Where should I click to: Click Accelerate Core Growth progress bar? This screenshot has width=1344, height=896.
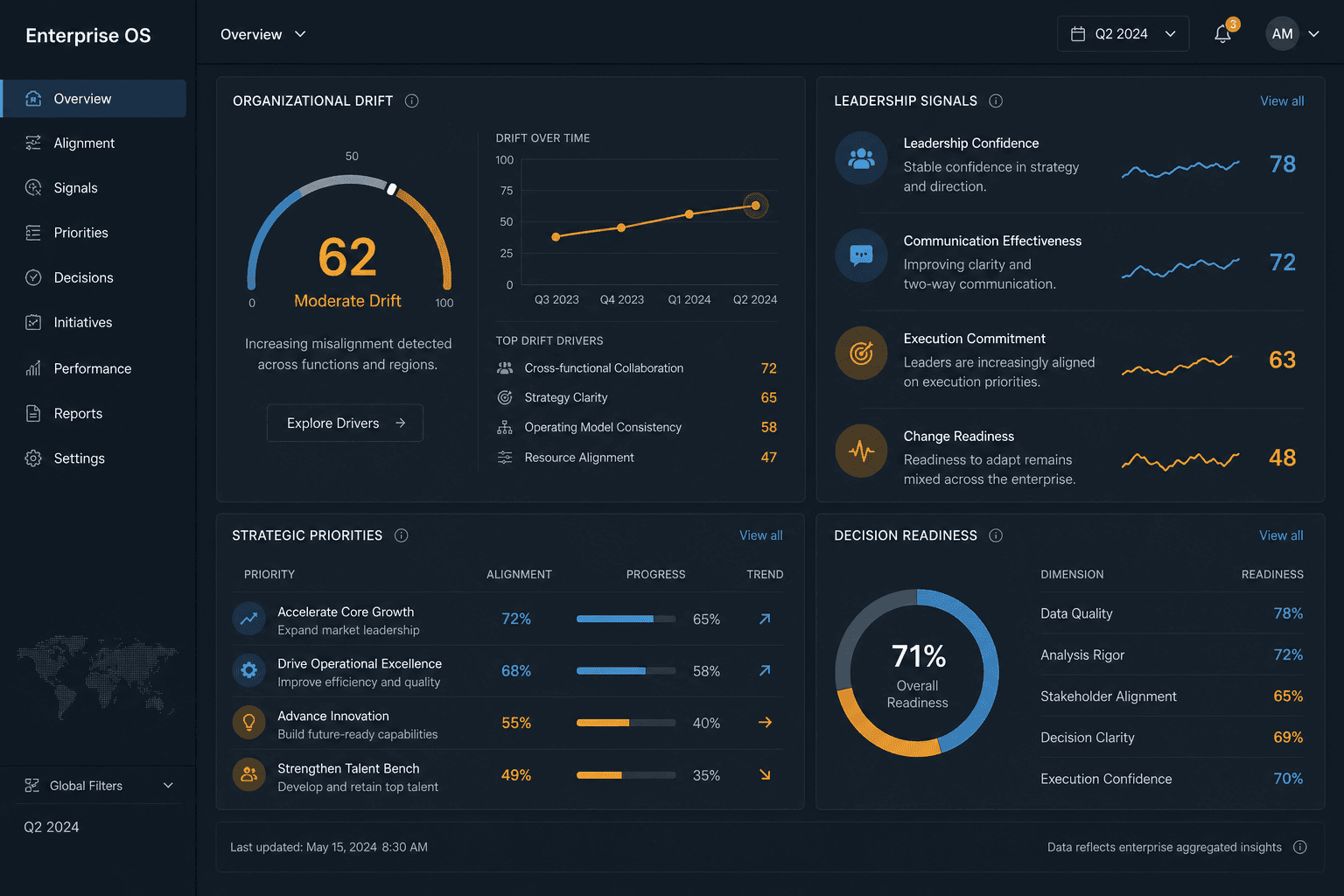pos(626,619)
